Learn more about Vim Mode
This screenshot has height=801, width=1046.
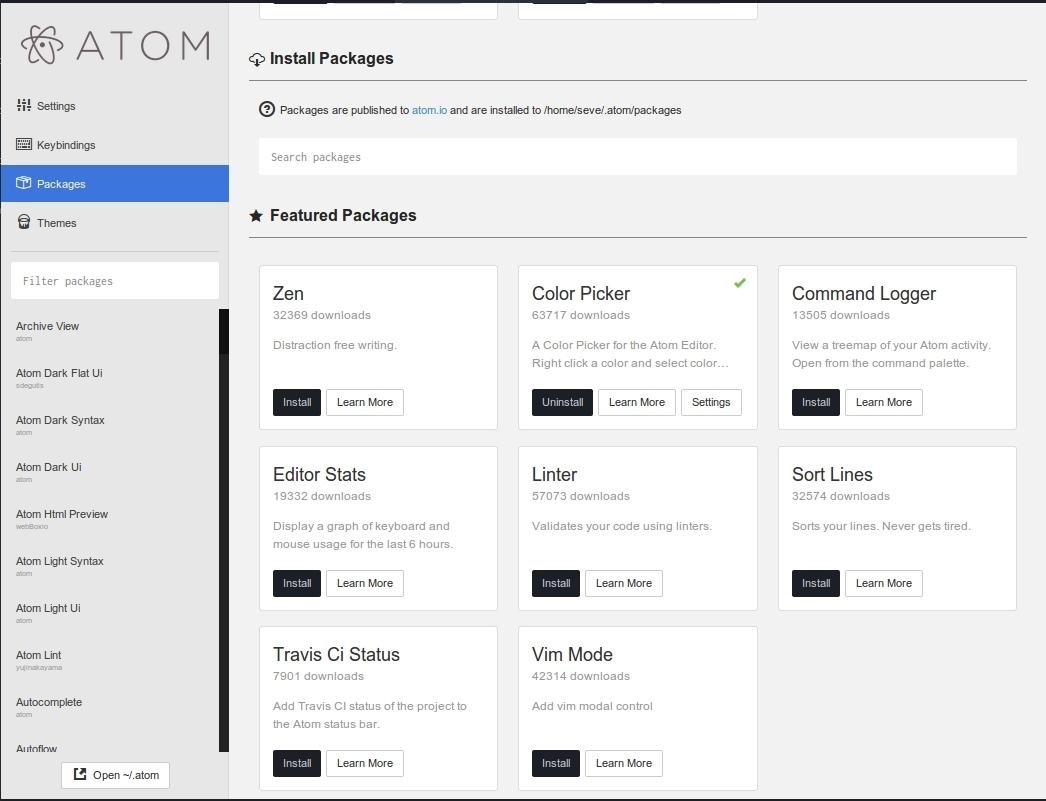pos(624,763)
